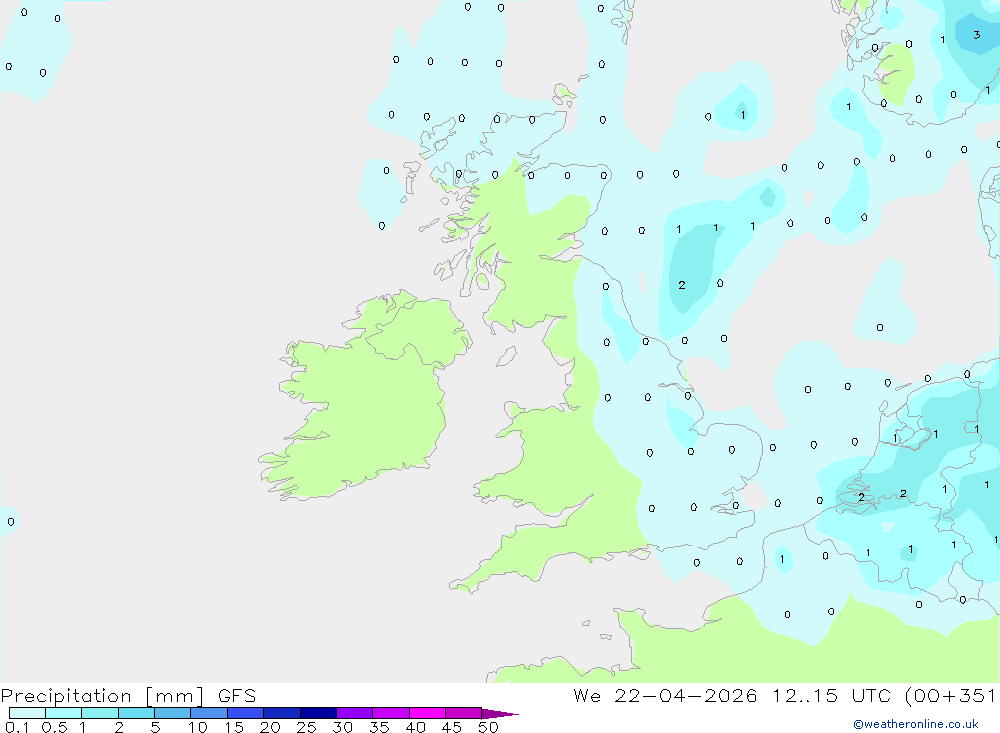
Task: Click the 20–25 mm dark blue swatch
Action: click(x=282, y=713)
